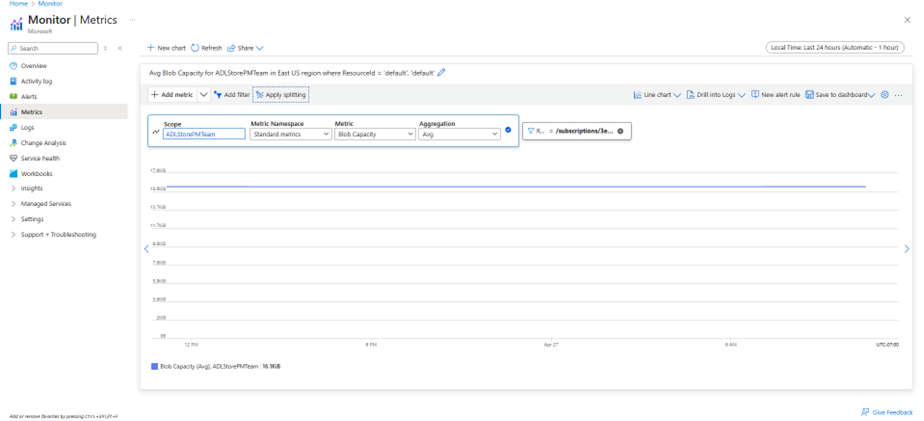
Task: Click the Add filter button
Action: tap(232, 94)
